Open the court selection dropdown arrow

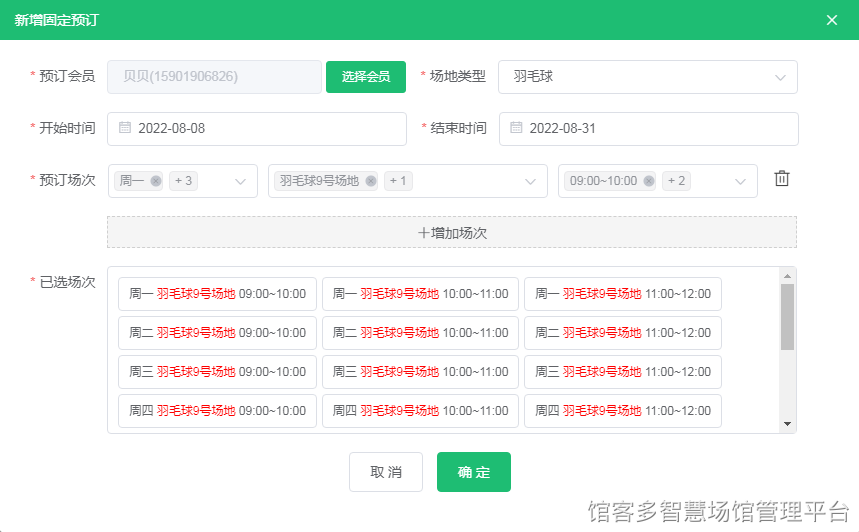pos(530,181)
